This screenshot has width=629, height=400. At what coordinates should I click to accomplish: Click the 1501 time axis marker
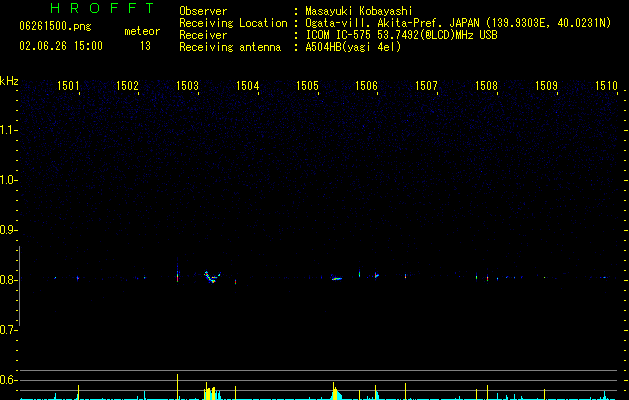[68, 86]
